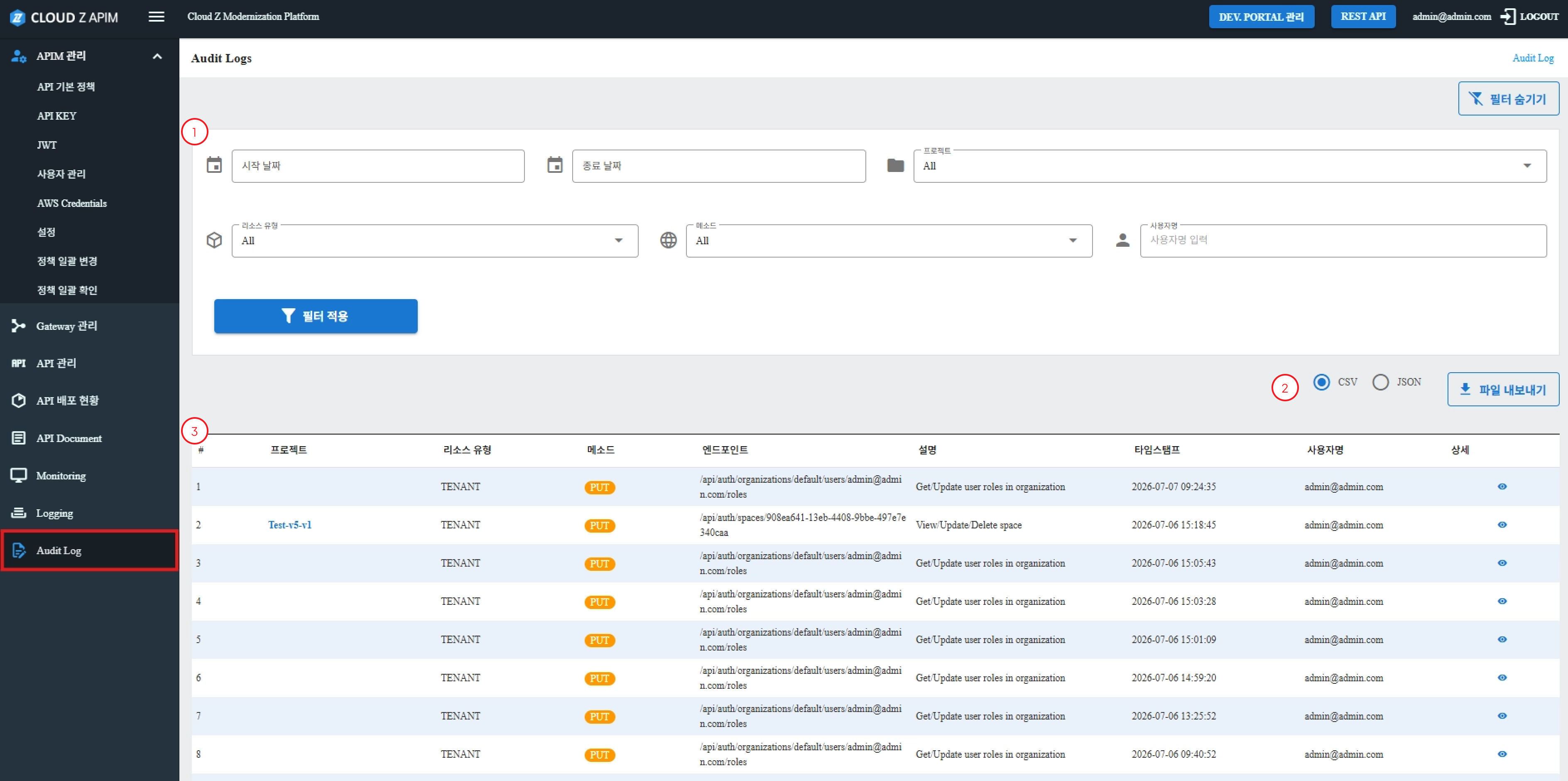
Task: Click DEV. PORTAL 관리 button
Action: [1261, 17]
